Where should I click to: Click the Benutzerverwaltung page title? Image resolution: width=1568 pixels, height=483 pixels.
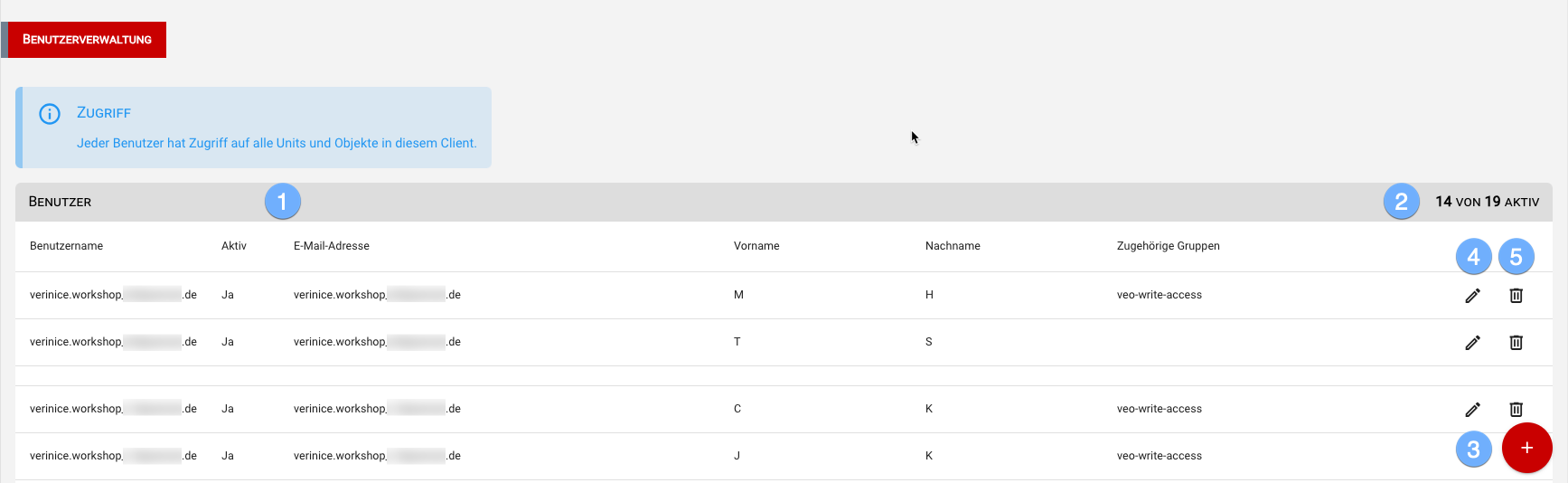tap(87, 40)
